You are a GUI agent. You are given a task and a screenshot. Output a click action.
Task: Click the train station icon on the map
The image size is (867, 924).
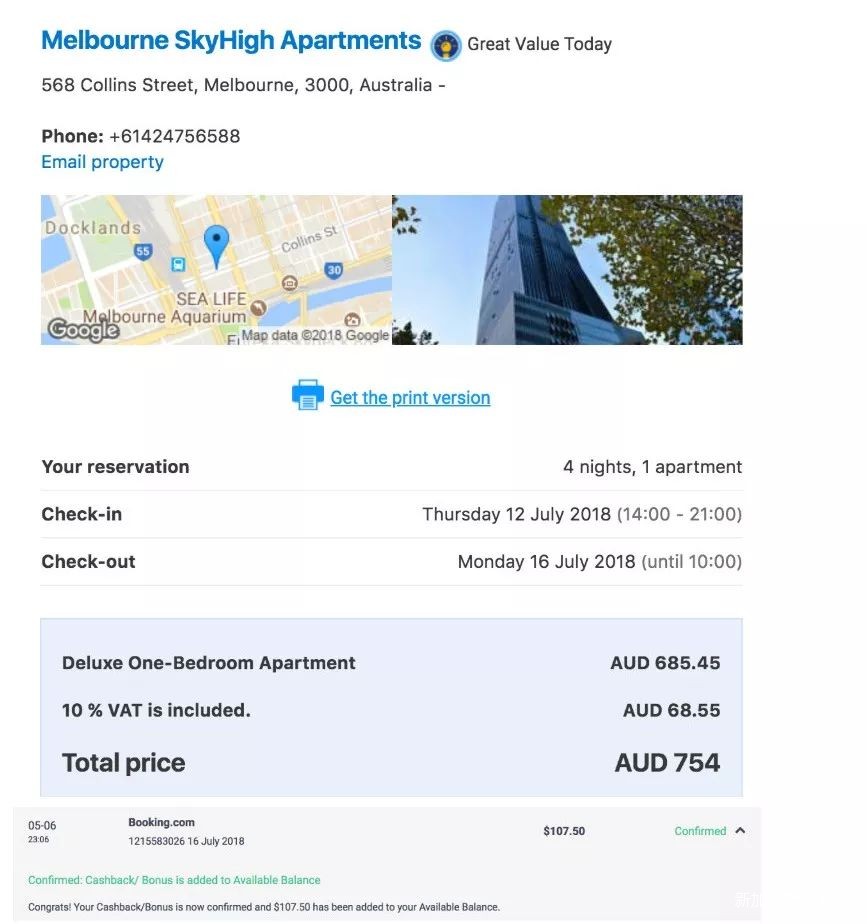pos(178,264)
